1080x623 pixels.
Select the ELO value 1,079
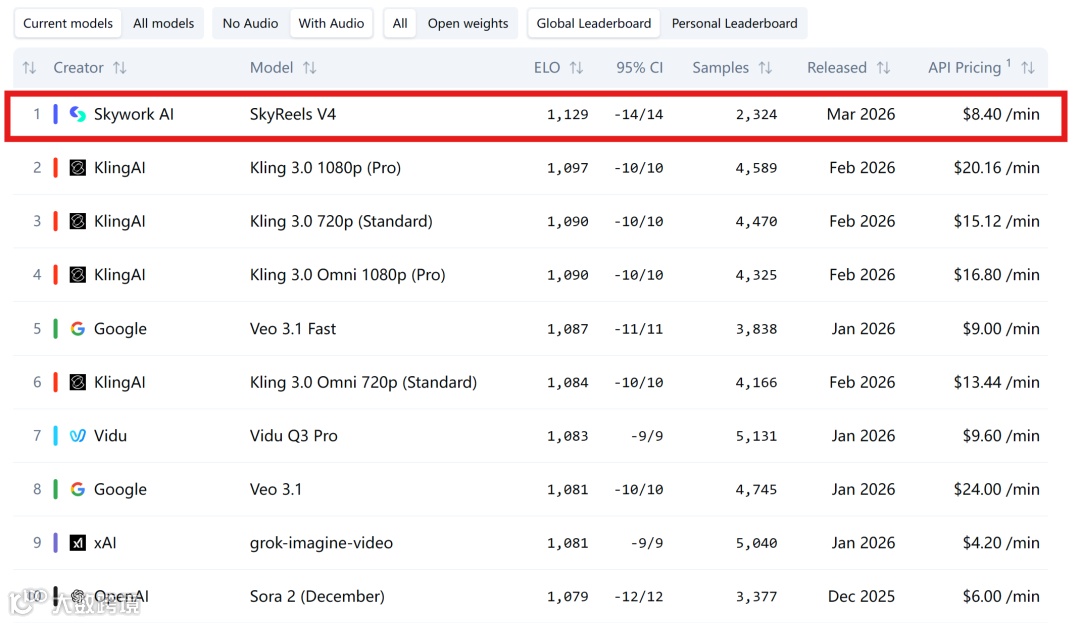(568, 597)
